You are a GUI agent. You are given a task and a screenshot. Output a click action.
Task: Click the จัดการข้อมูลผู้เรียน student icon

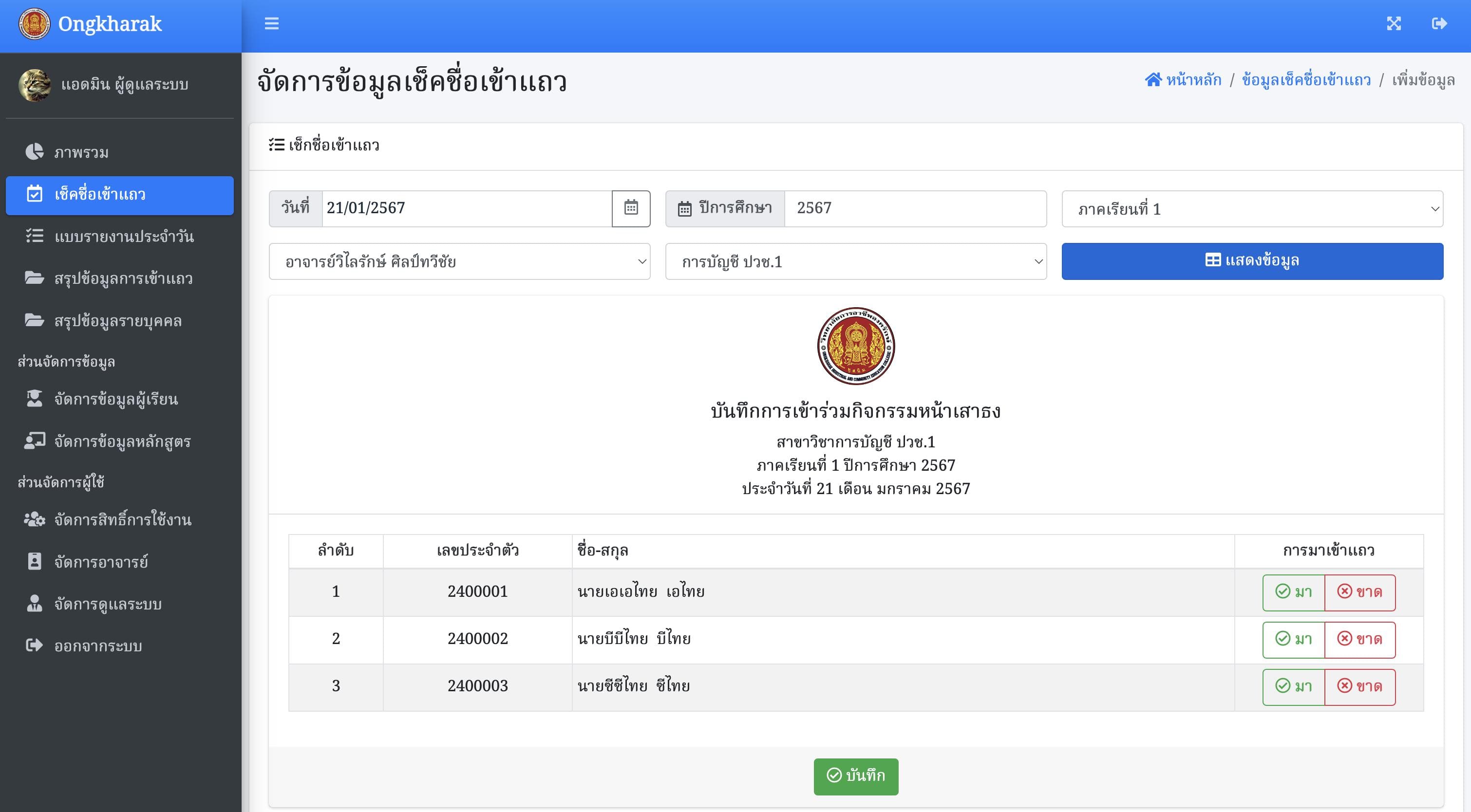coord(34,398)
